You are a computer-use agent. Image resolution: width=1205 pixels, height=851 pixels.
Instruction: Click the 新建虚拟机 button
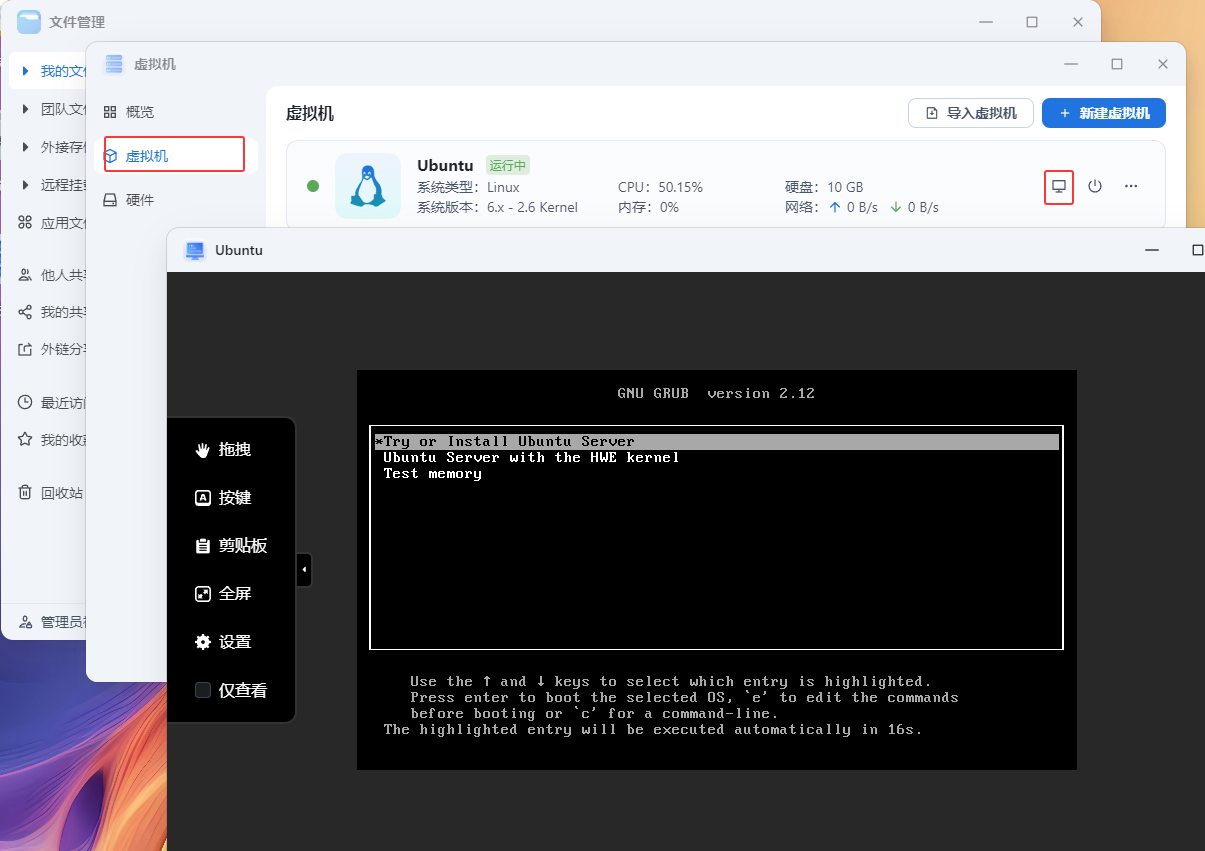pos(1103,113)
